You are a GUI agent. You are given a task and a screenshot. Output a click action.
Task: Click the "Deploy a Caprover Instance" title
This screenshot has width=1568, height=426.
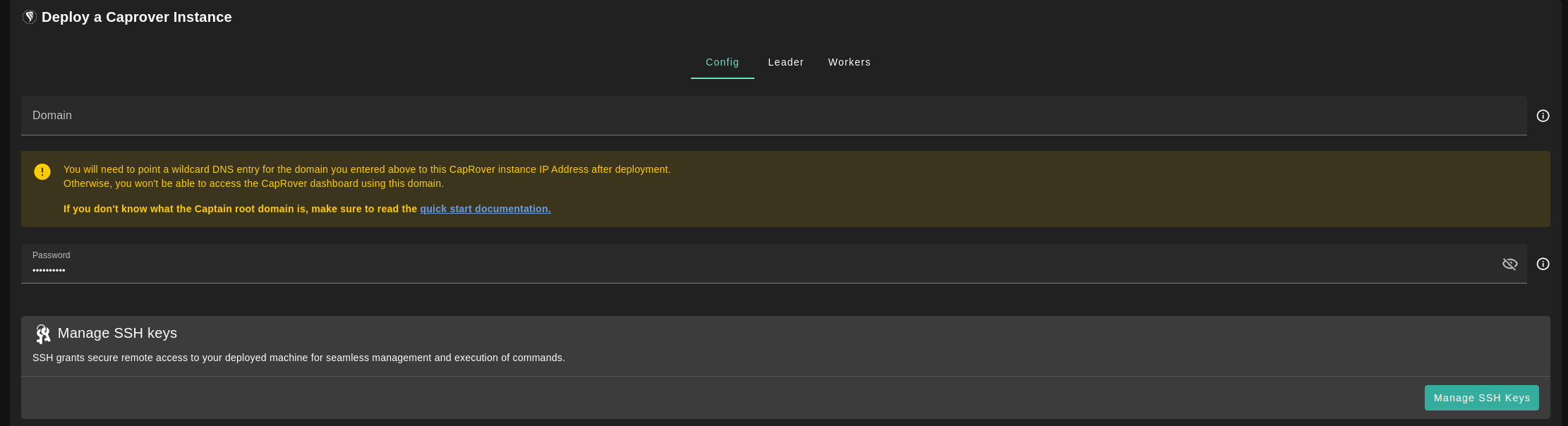136,18
